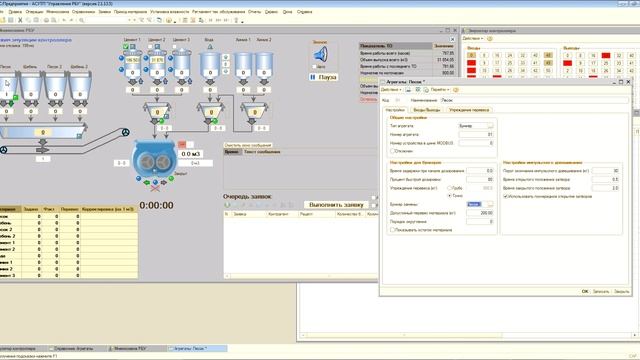Image resolution: width=640 pixels, height=360 pixels.
Task: Click the green left arrow under the mixer
Action: coord(147,183)
